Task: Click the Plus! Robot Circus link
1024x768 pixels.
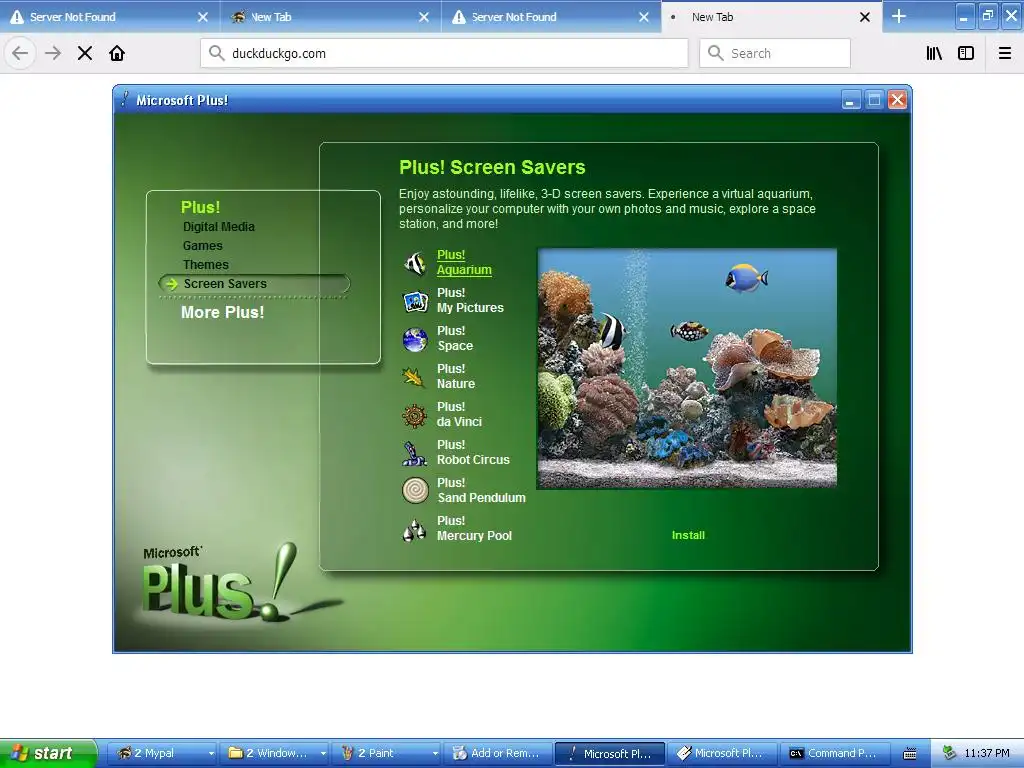Action: point(473,452)
